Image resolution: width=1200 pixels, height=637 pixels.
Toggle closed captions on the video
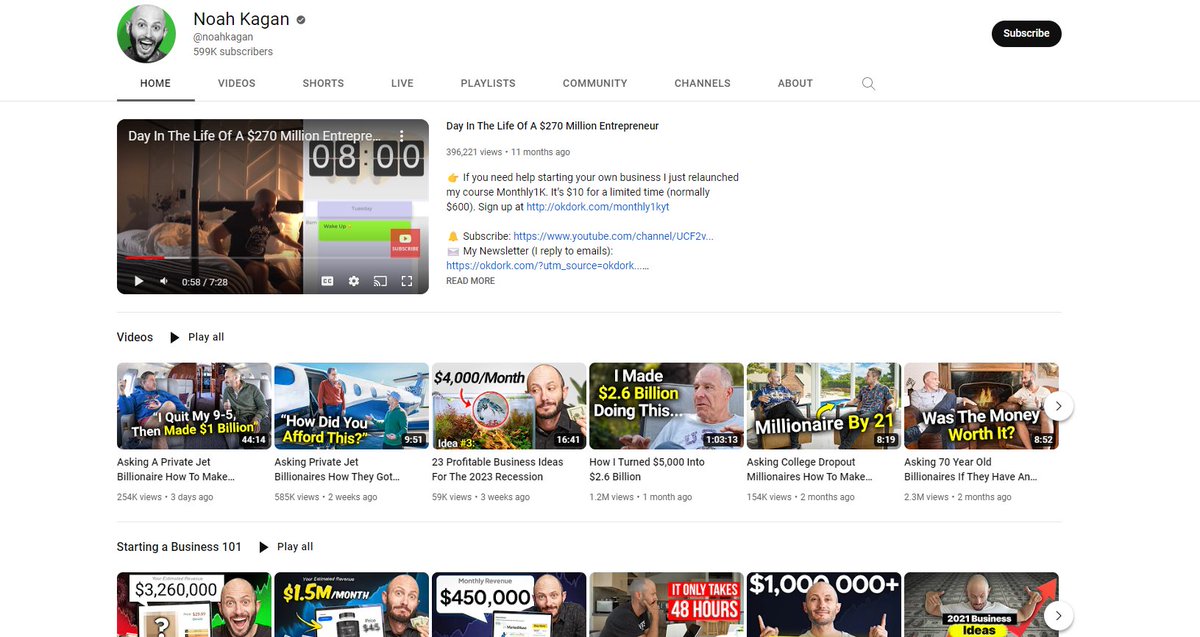[327, 281]
